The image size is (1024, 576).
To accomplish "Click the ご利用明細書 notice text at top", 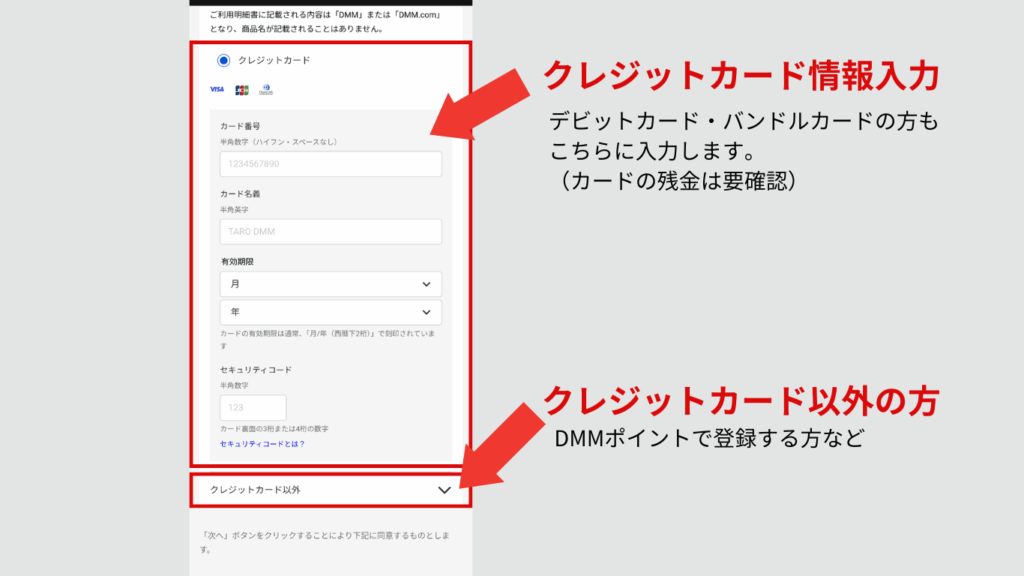I will (326, 22).
